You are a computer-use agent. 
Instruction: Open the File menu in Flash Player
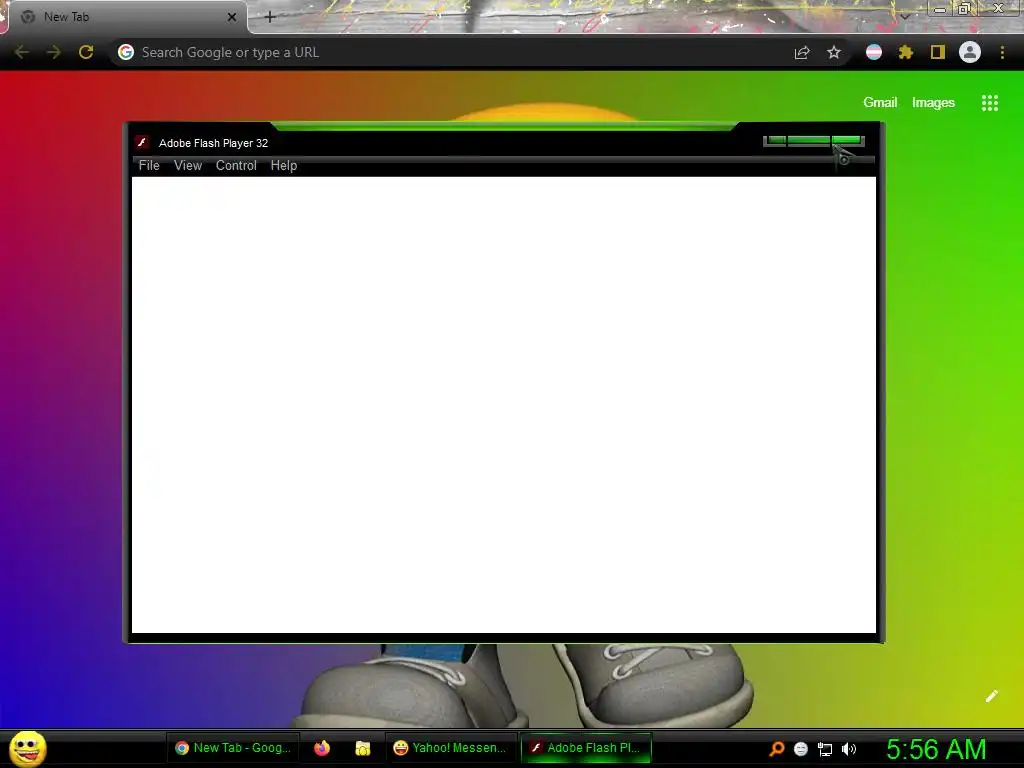149,165
